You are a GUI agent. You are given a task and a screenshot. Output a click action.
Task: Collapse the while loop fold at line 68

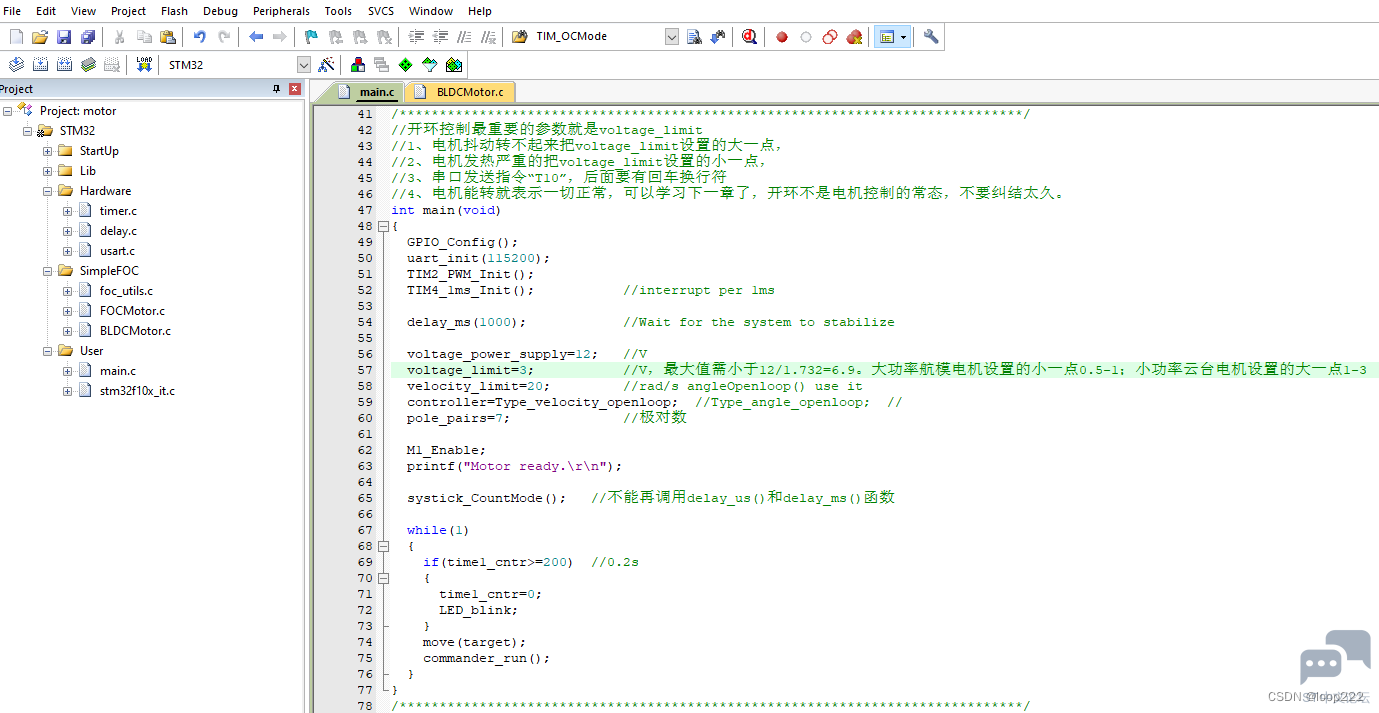[x=383, y=546]
